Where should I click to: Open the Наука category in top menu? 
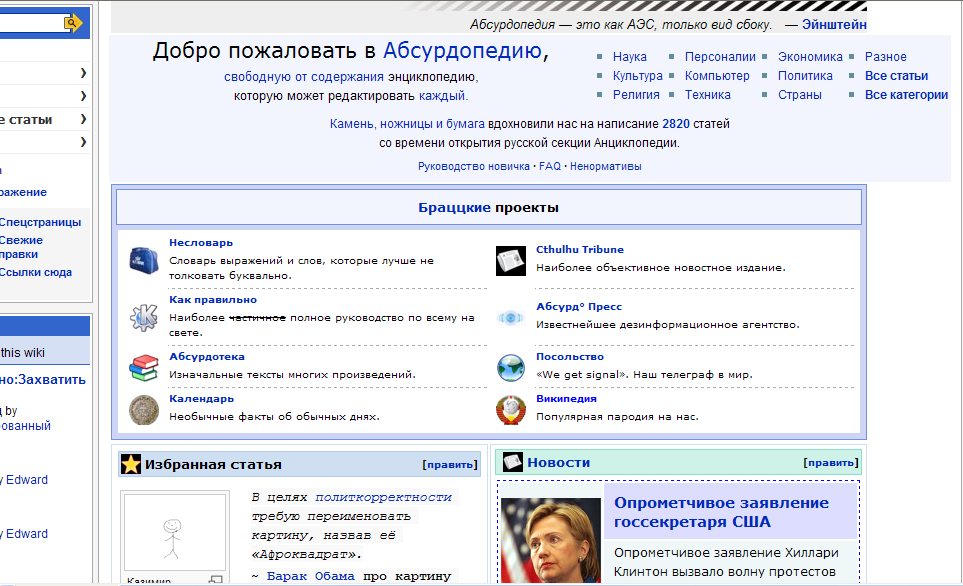629,57
